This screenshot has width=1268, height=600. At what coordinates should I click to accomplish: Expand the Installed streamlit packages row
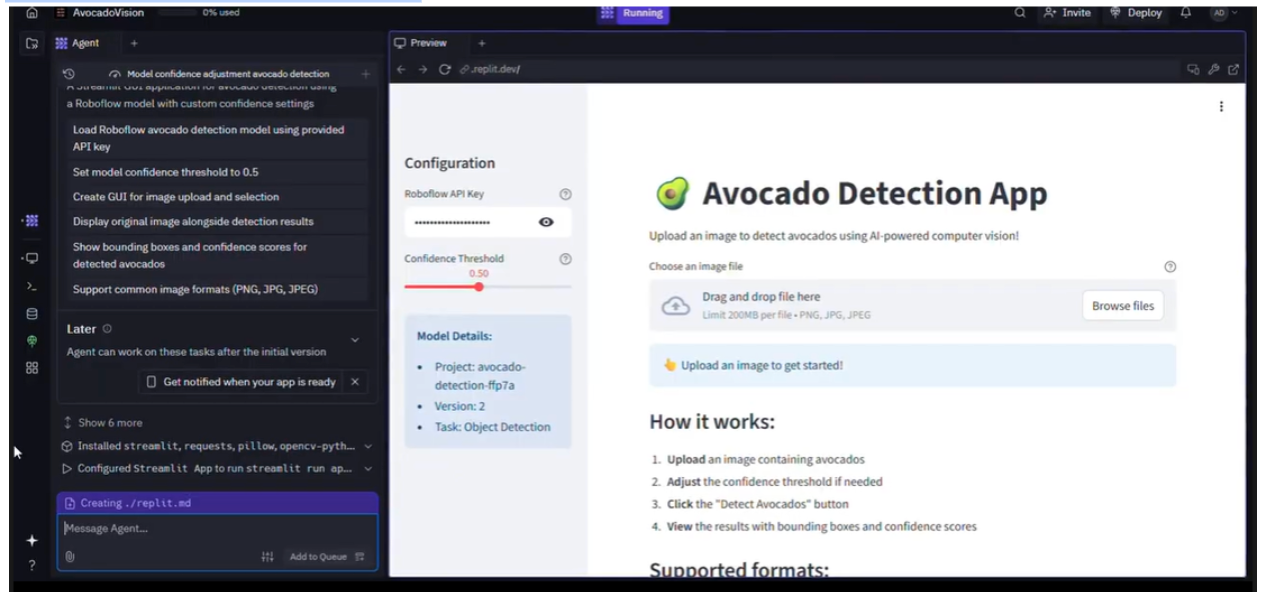point(215,446)
